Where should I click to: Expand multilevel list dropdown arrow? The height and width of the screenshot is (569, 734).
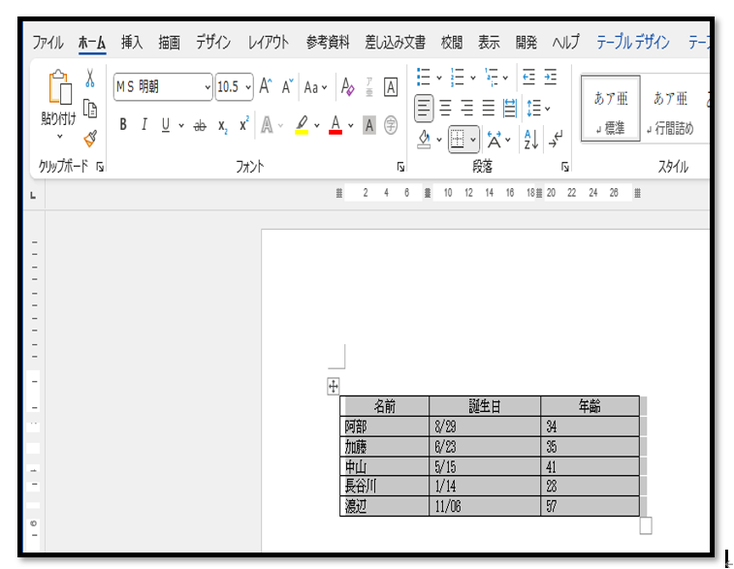[505, 78]
